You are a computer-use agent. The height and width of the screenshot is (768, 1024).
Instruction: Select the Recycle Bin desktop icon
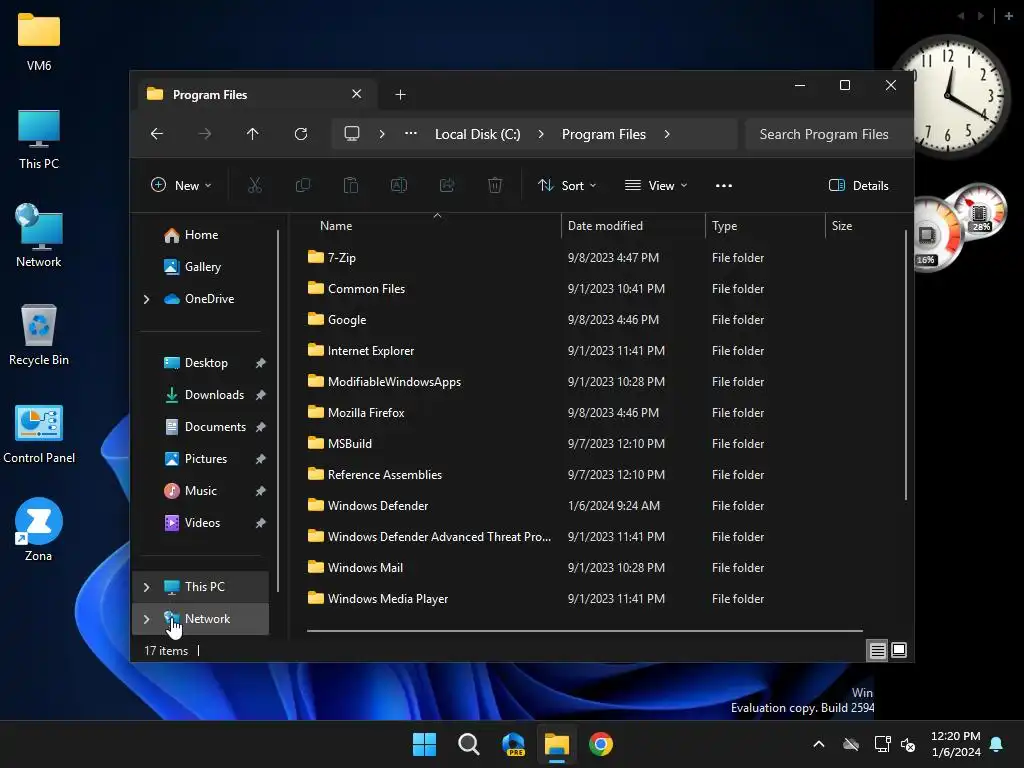point(39,335)
